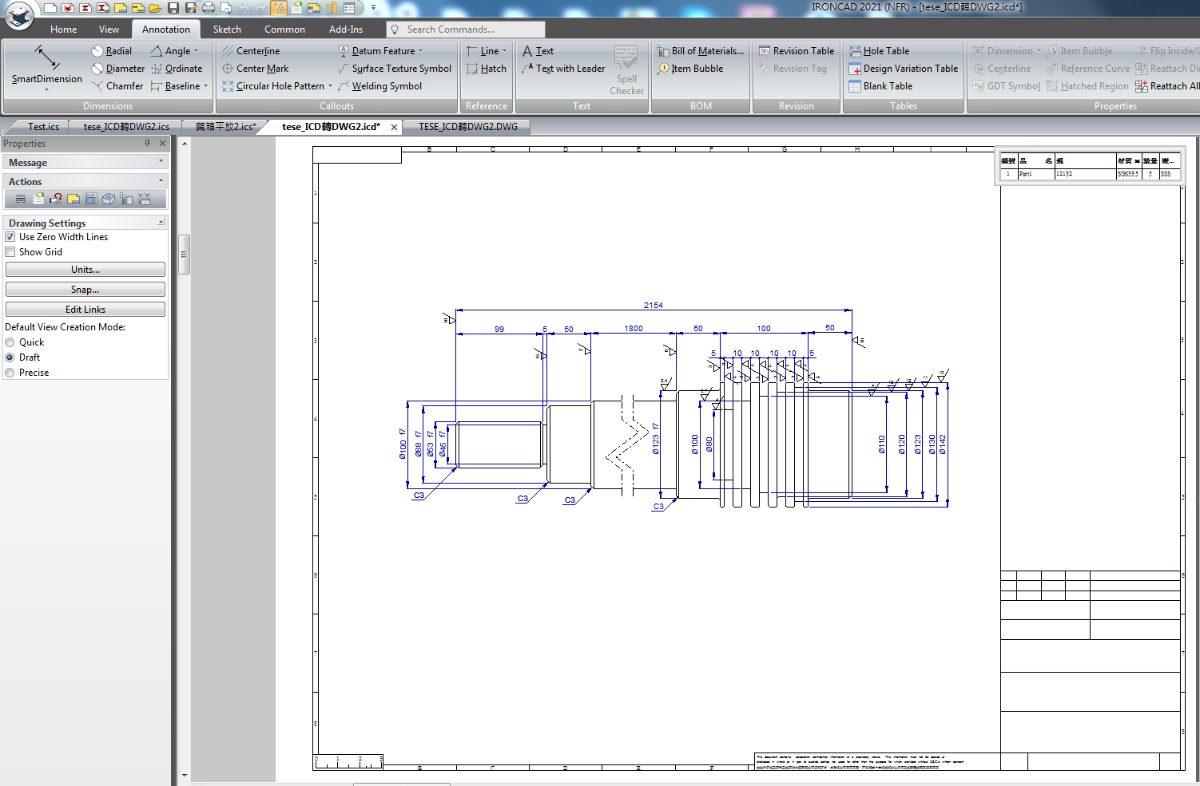The width and height of the screenshot is (1200, 786).
Task: Click the Save icon in quick access toolbar
Action: pos(173,8)
